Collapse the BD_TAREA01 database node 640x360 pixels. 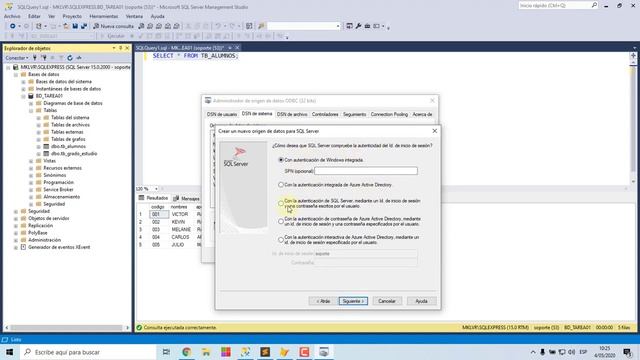point(23,96)
